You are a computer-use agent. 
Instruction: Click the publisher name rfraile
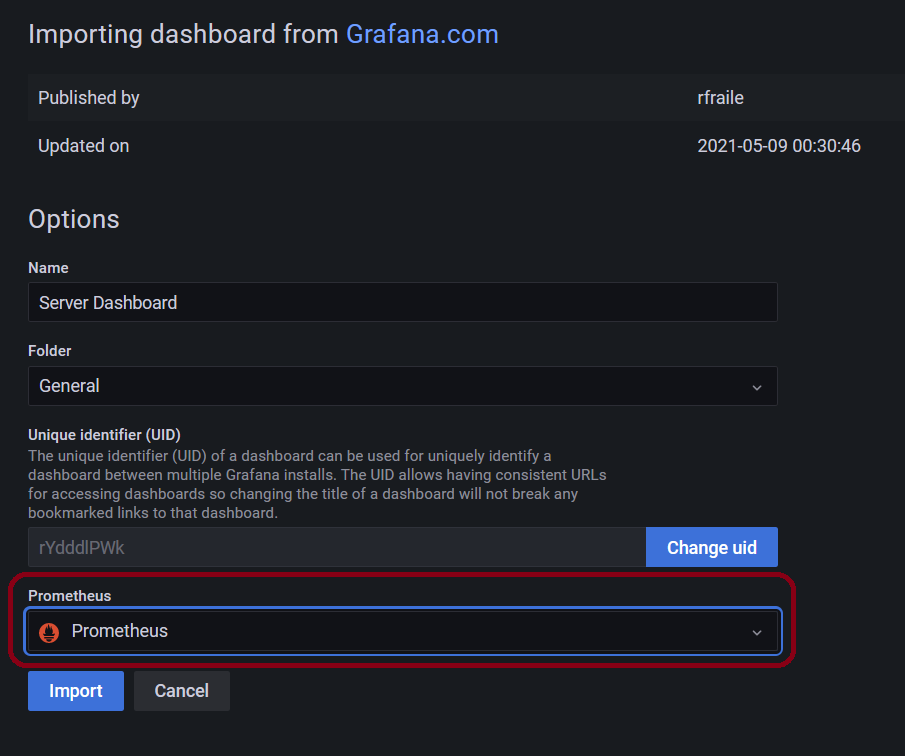[x=720, y=98]
